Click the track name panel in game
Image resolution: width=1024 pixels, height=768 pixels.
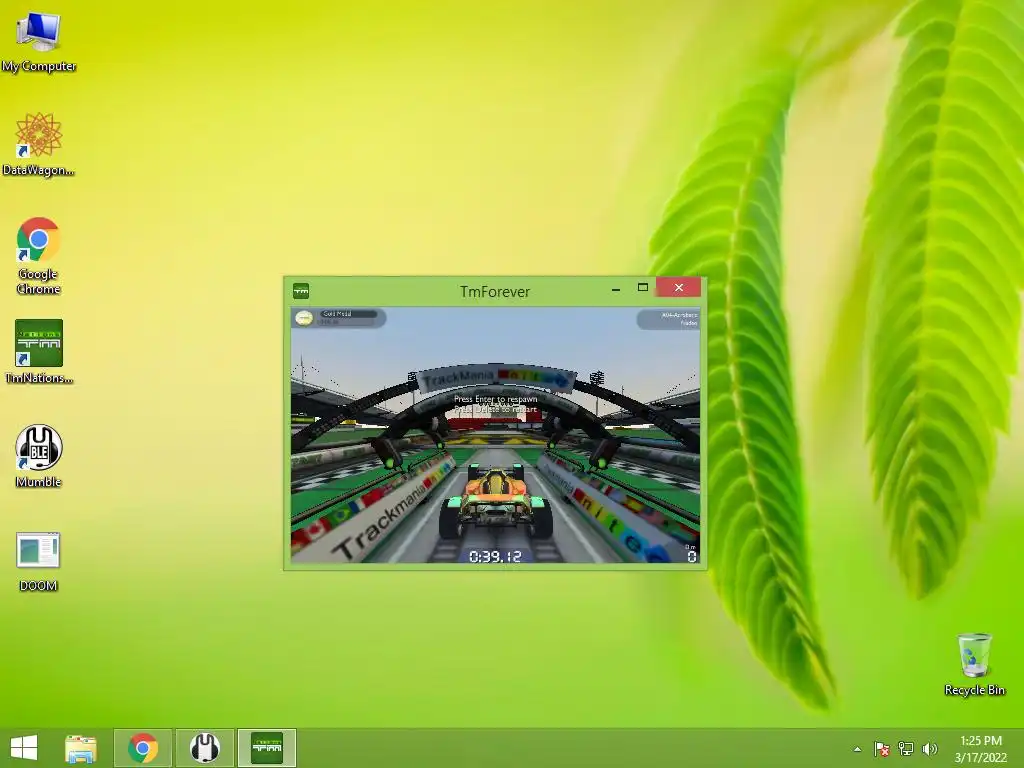pos(668,319)
